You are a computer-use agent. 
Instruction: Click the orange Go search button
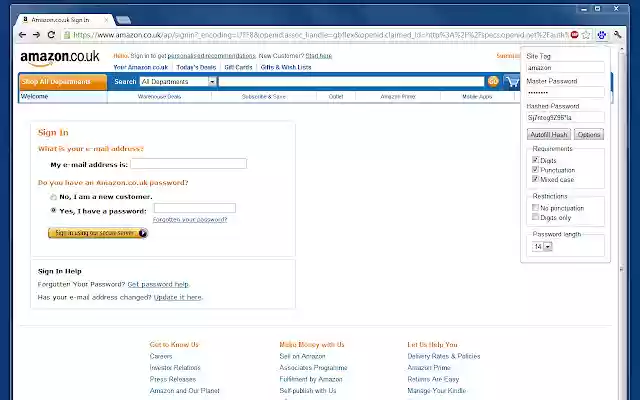(493, 82)
